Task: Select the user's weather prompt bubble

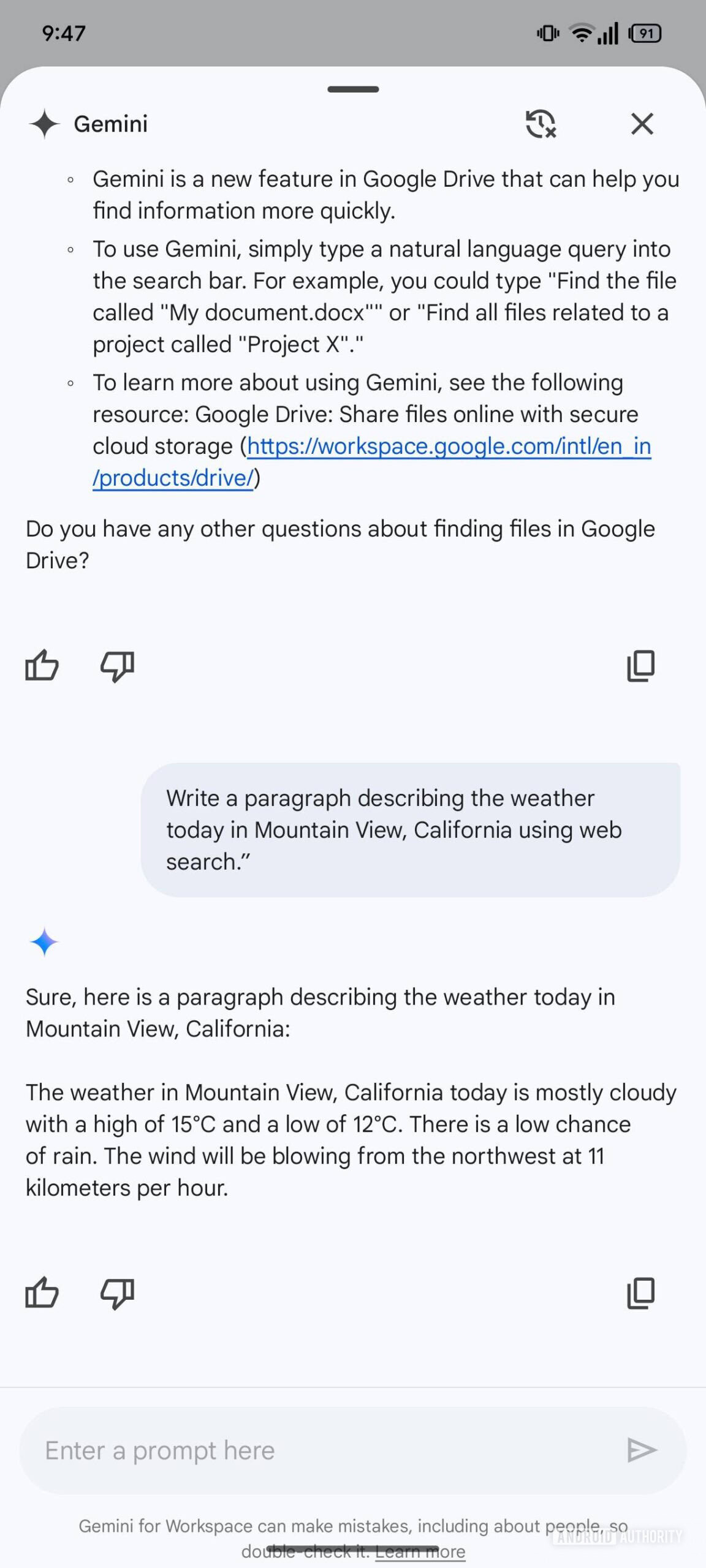Action: 410,830
